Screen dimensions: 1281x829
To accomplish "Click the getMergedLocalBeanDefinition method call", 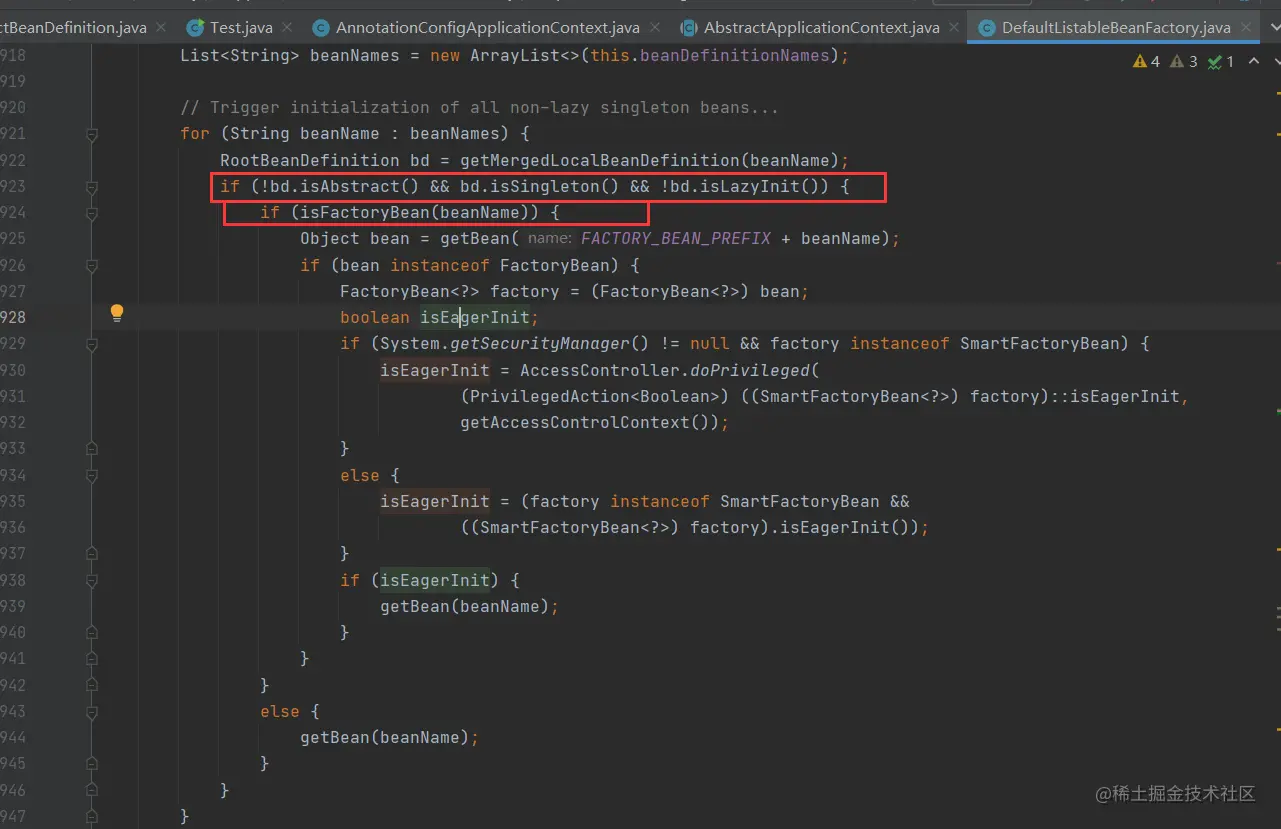I will point(600,160).
